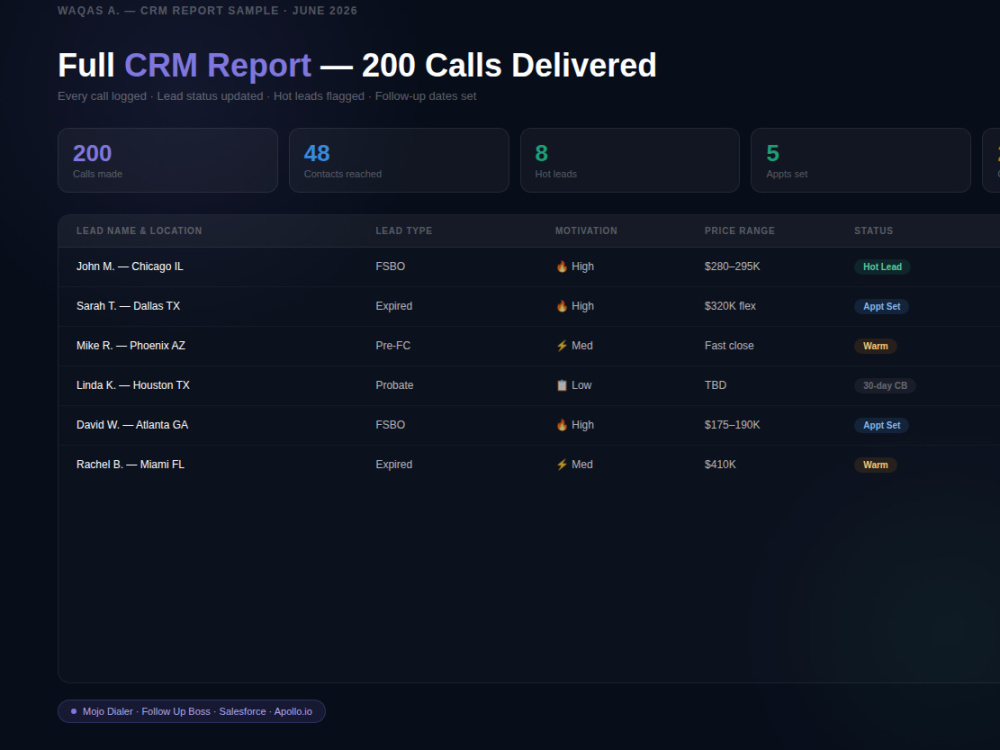Click the fire icon in David W. row
1000x750 pixels.
(562, 425)
